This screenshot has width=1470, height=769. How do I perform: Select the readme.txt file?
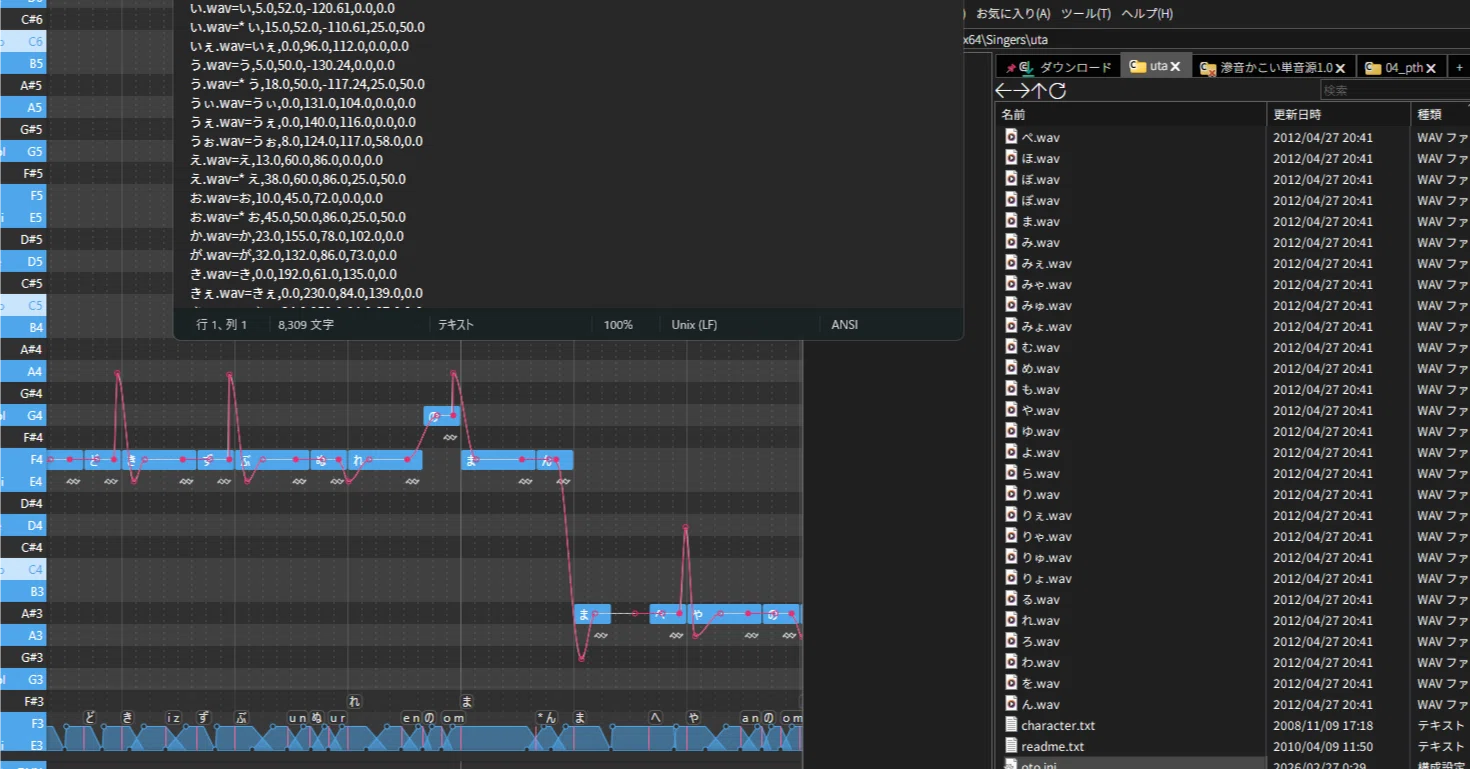[x=1052, y=746]
